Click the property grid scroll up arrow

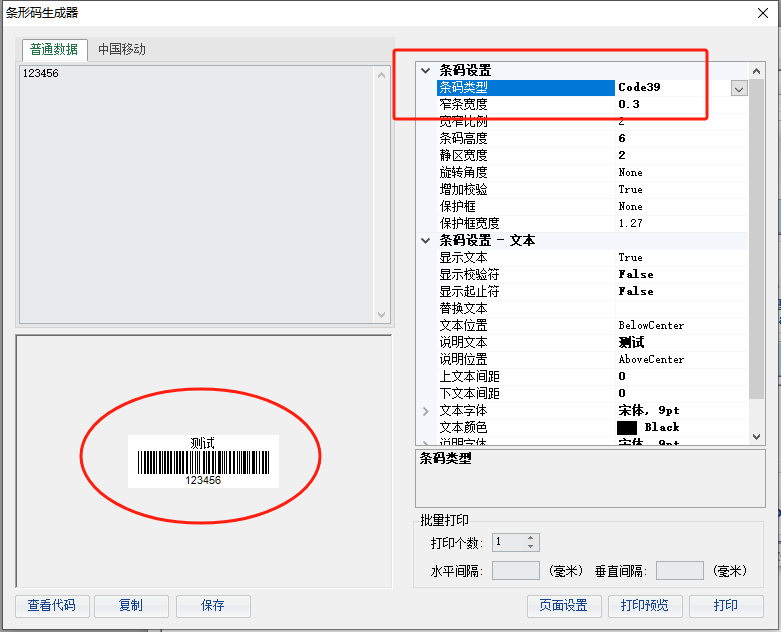[756, 71]
